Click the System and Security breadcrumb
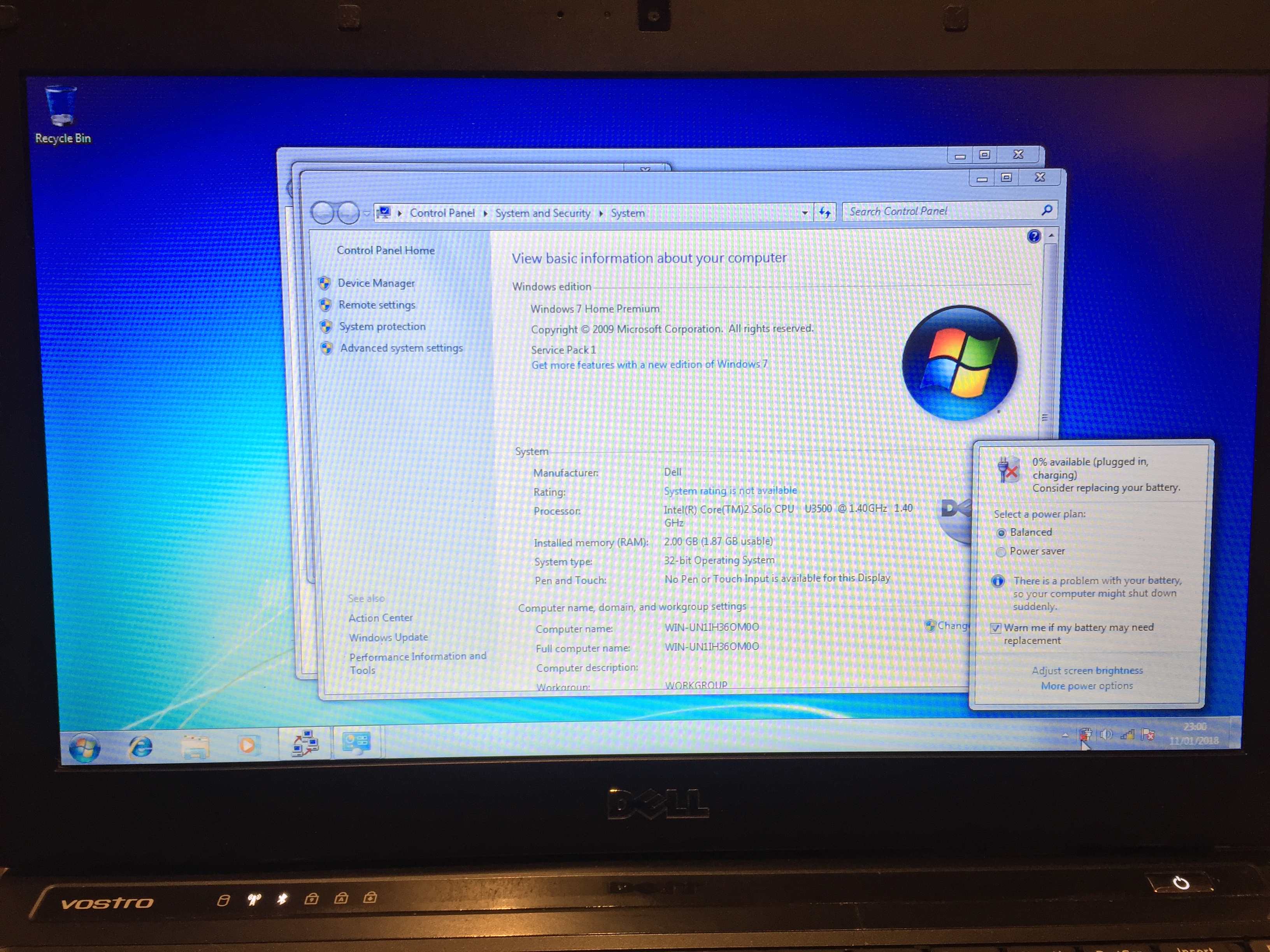 point(542,213)
